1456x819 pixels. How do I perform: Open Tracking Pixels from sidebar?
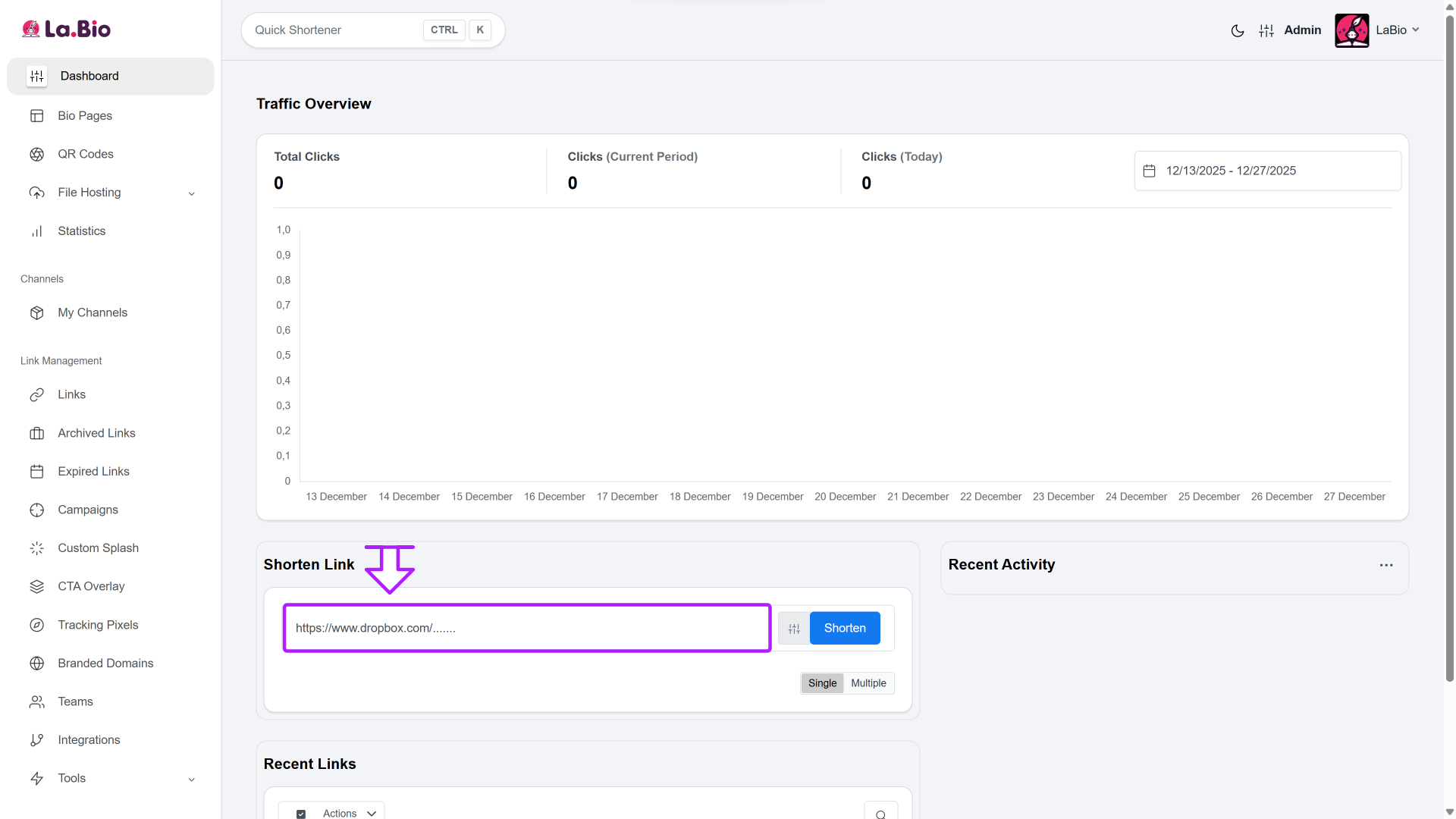98,625
